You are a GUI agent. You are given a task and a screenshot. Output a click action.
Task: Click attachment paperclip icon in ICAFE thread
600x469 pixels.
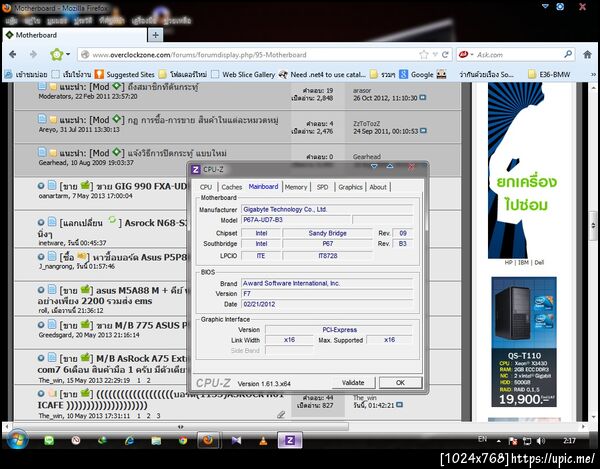coord(281,414)
